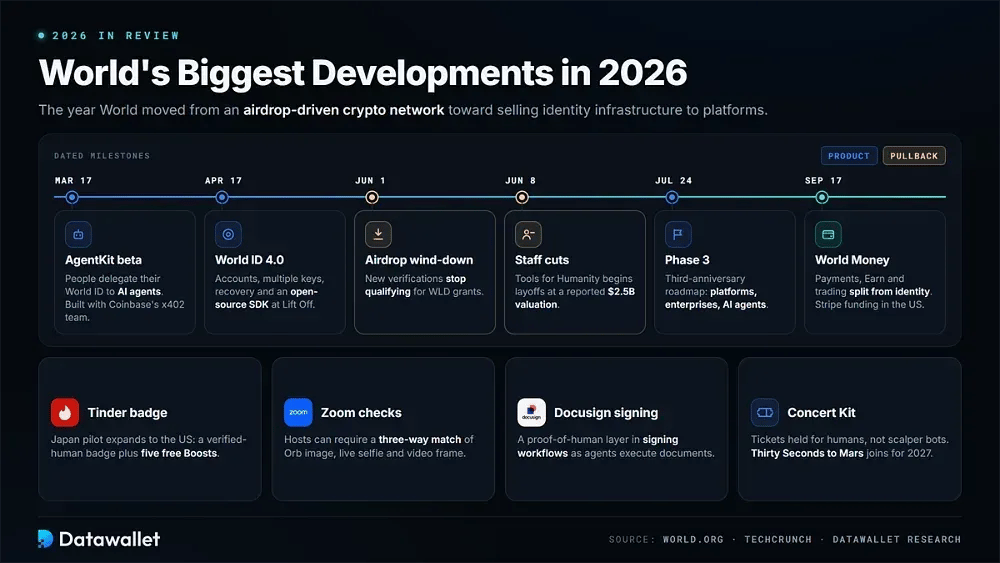The image size is (1000, 563).
Task: Click the main headline 'World's Biggest Developments in 2026'
Action: (x=363, y=73)
